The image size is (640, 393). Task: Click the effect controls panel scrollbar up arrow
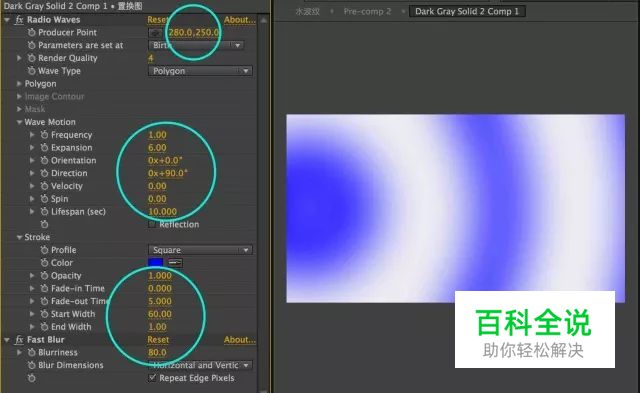pyautogui.click(x=264, y=20)
